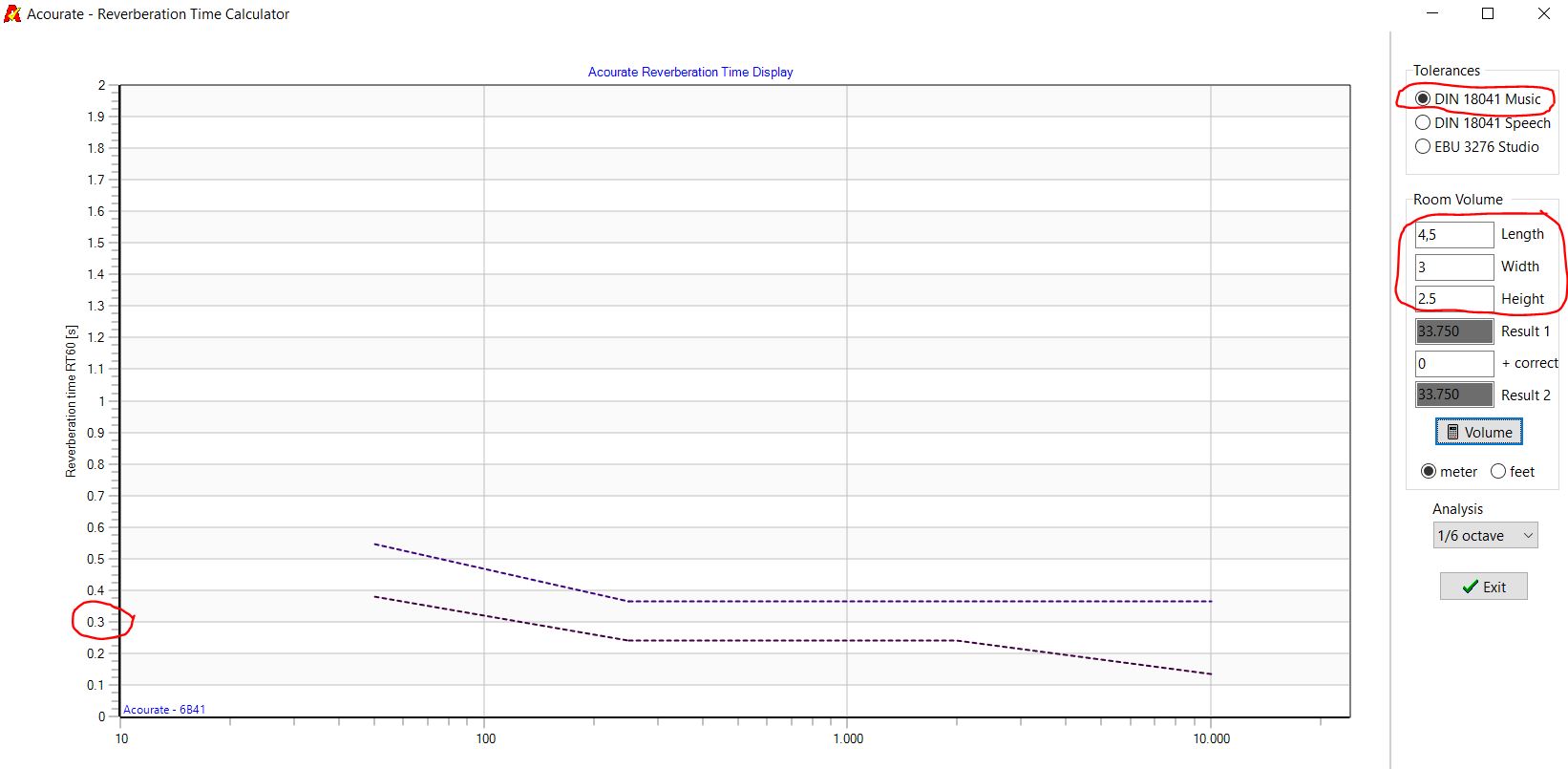Maximize the Reverberation Time Calculator window
The width and height of the screenshot is (1568, 769).
click(1488, 13)
